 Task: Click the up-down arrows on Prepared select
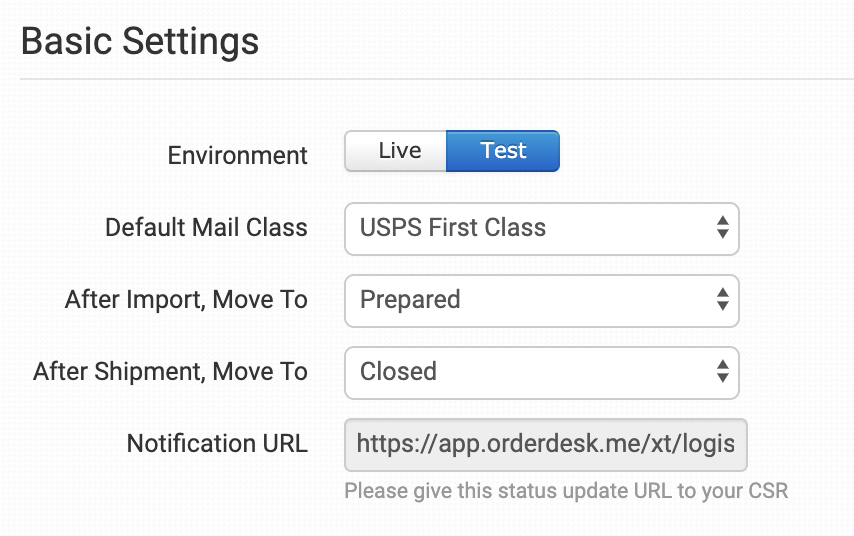[x=722, y=300]
